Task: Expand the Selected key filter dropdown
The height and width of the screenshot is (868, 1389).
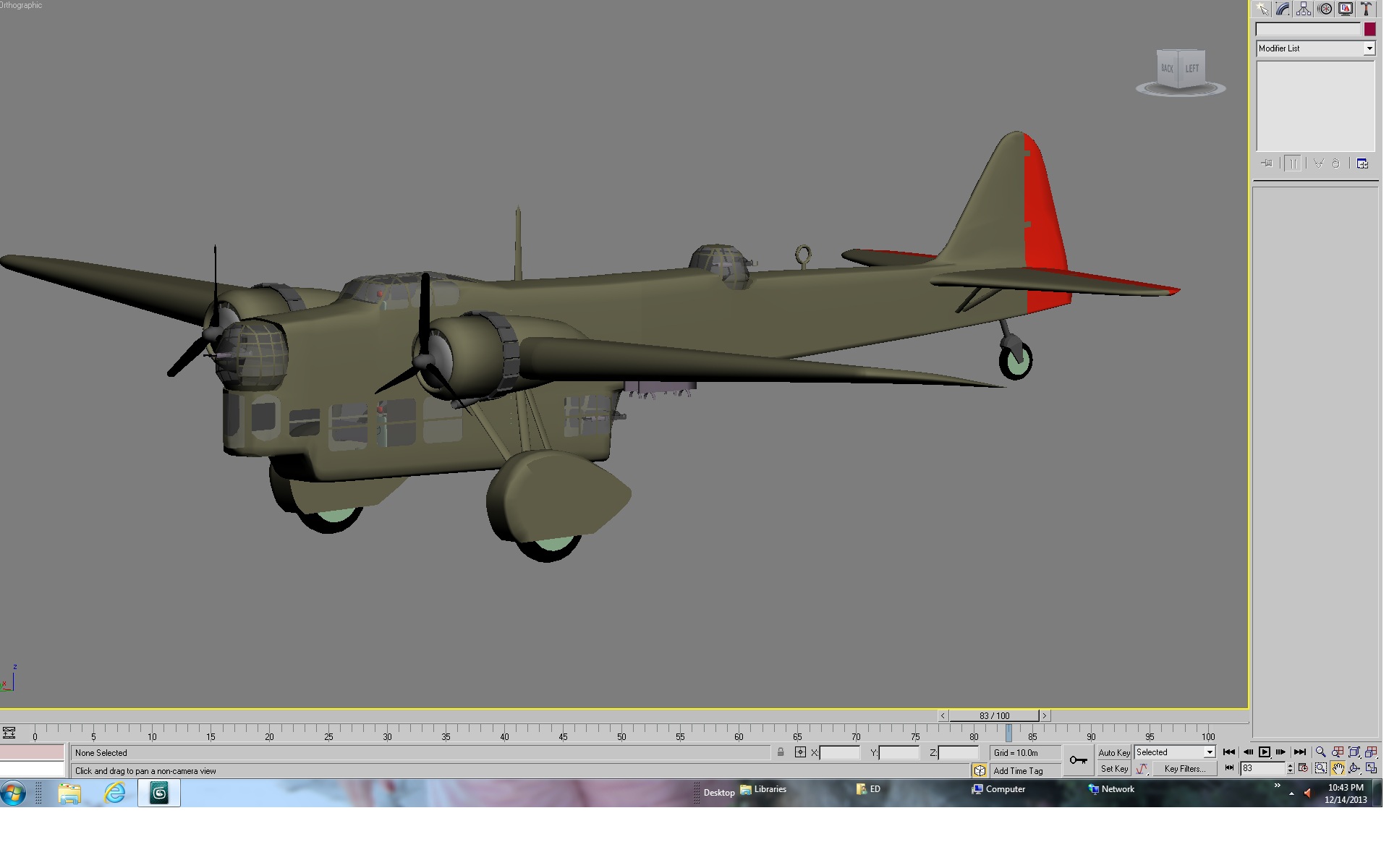Action: 1209,752
